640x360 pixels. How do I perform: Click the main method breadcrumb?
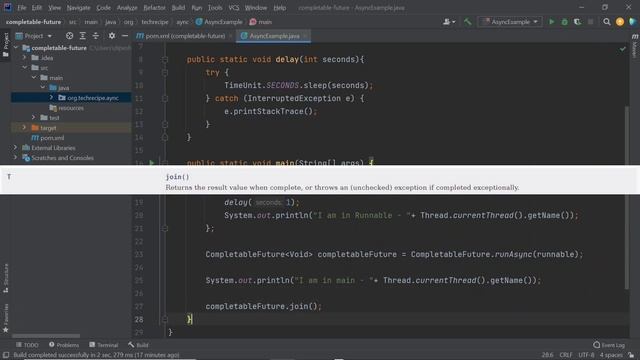click(261, 22)
